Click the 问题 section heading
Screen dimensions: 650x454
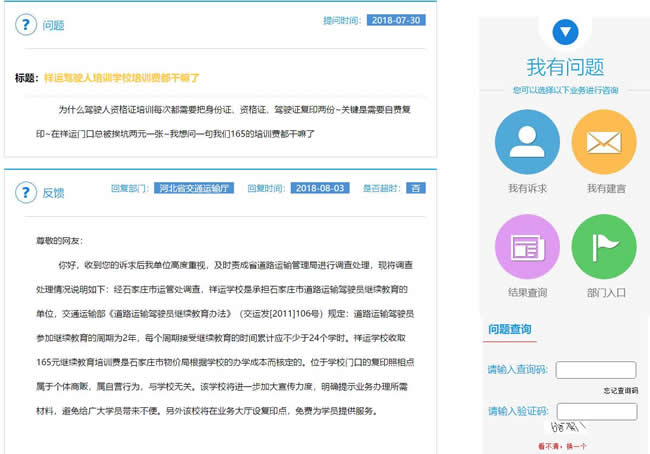[53, 25]
